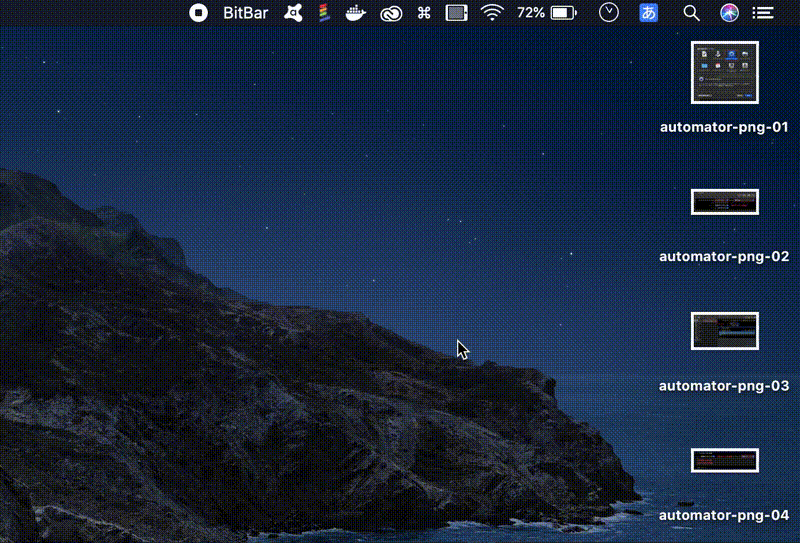Select the automator-png-04 file thumbnail
This screenshot has width=800, height=543.
(x=725, y=460)
